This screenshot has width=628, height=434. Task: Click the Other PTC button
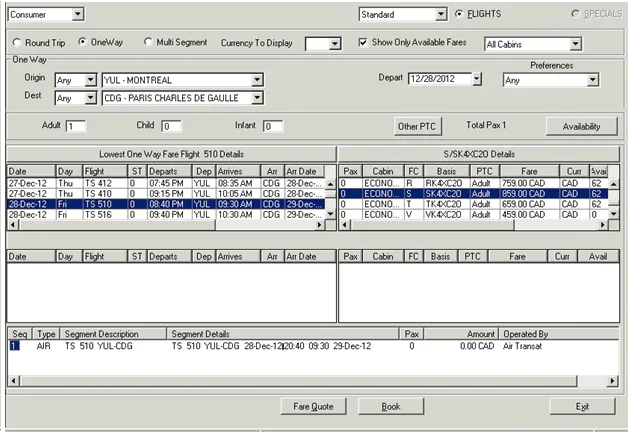click(x=417, y=127)
